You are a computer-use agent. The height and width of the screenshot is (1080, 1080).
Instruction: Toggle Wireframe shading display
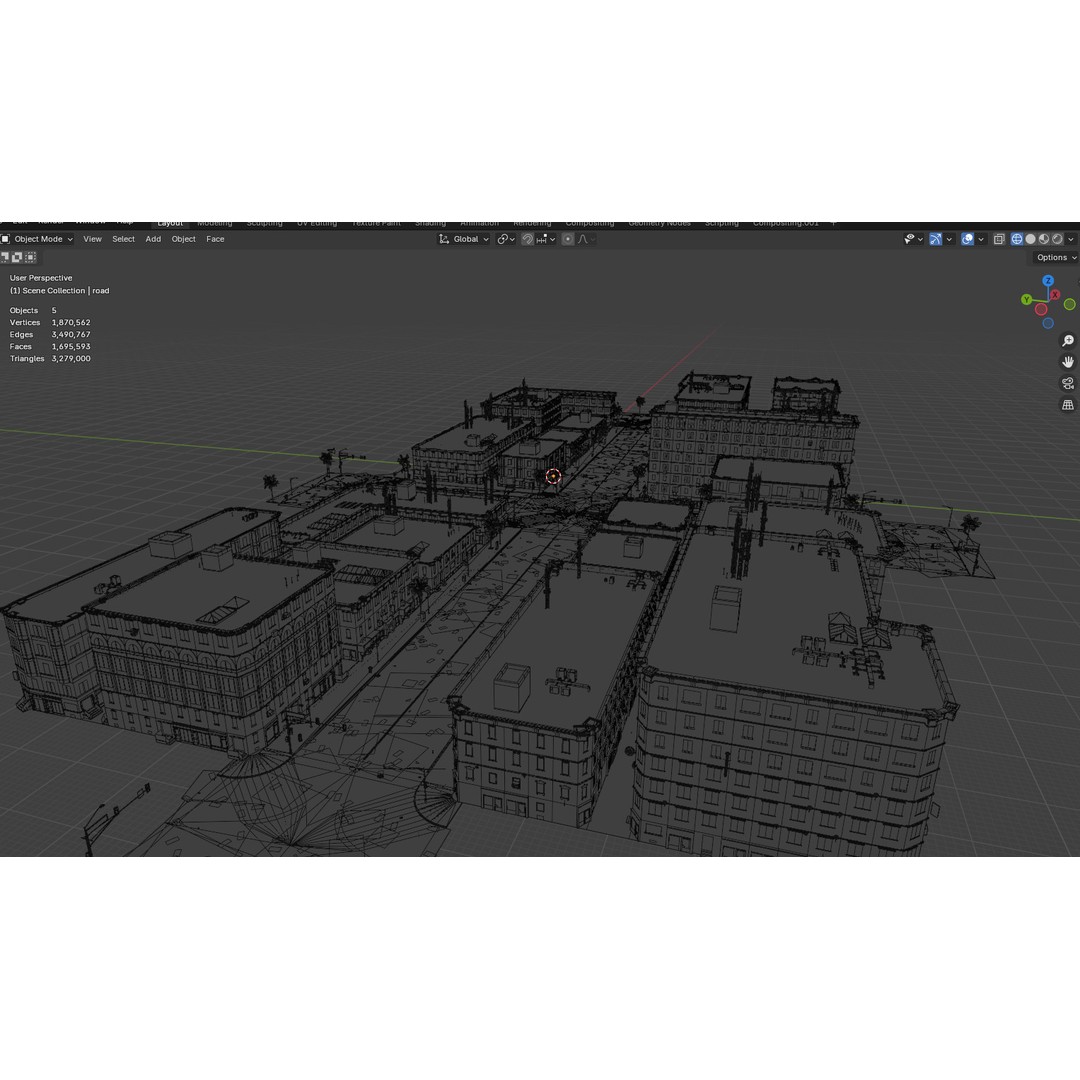[x=1018, y=239]
